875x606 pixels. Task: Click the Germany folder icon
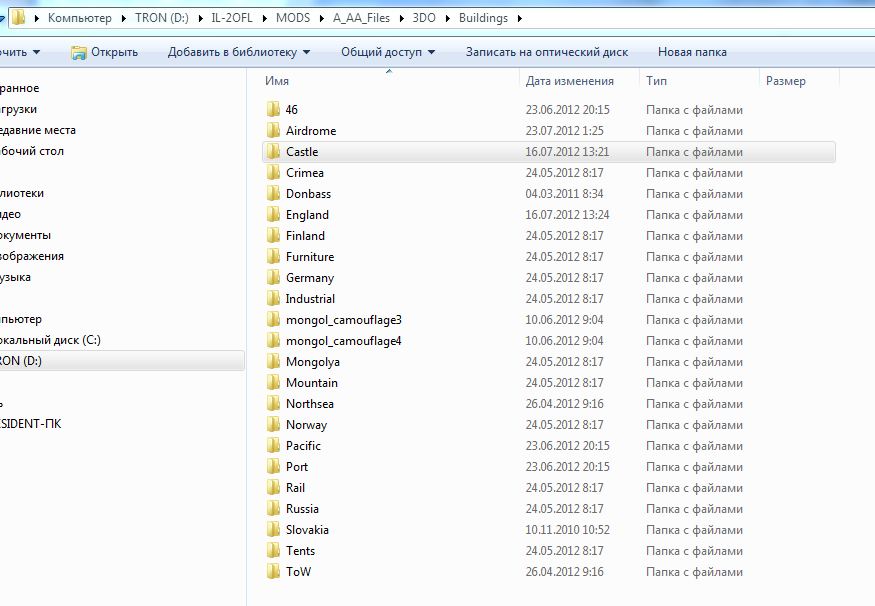[273, 278]
